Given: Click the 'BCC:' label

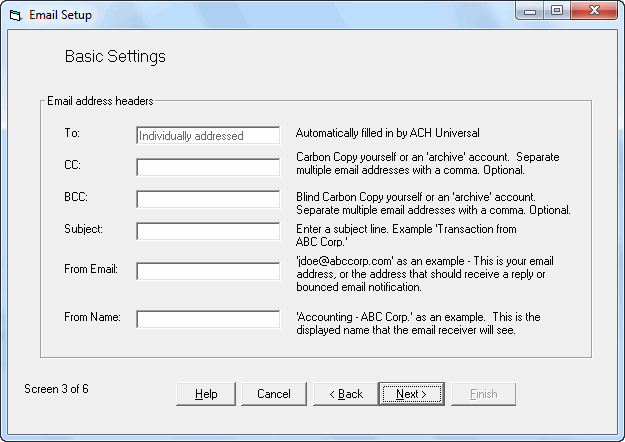Looking at the screenshot, I should point(76,196).
